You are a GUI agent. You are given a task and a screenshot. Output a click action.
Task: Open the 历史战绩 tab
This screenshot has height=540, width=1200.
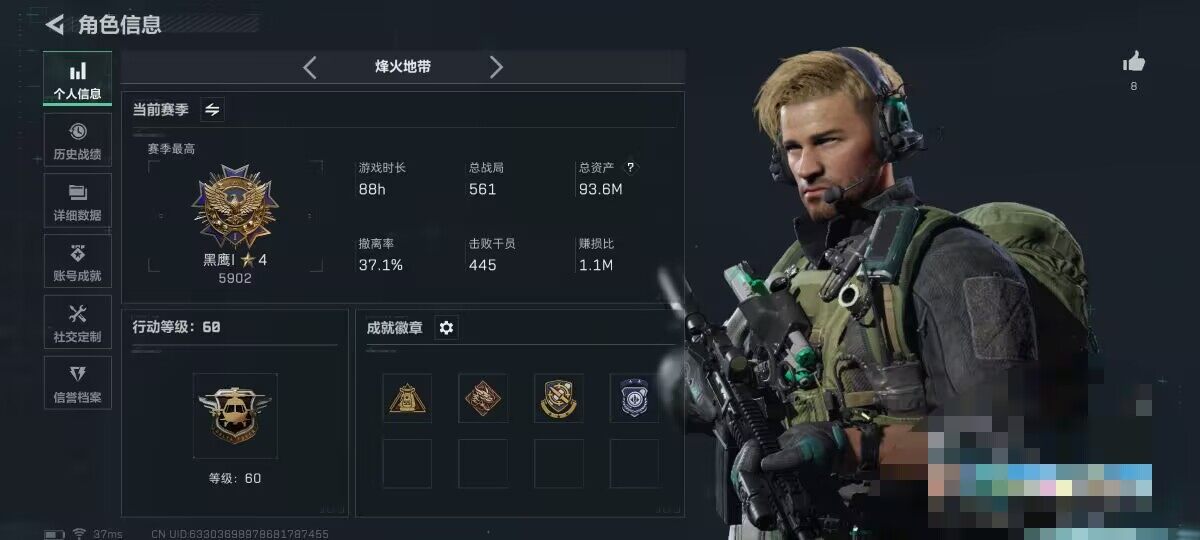(77, 140)
